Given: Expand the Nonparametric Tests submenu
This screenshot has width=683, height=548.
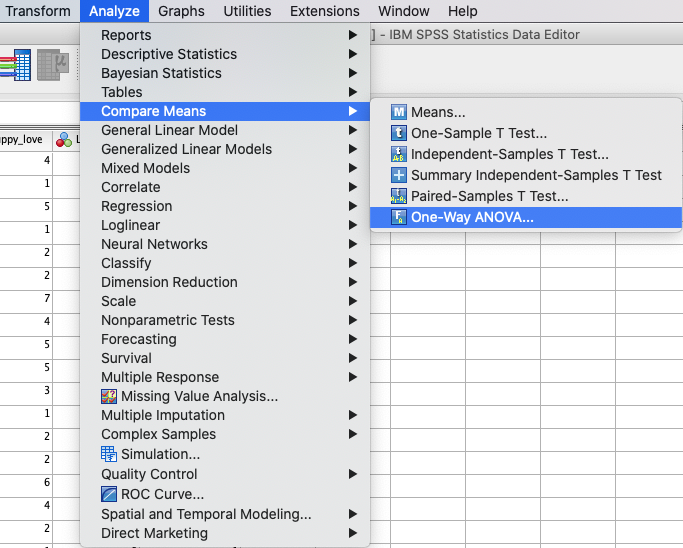Looking at the screenshot, I should 225,320.
